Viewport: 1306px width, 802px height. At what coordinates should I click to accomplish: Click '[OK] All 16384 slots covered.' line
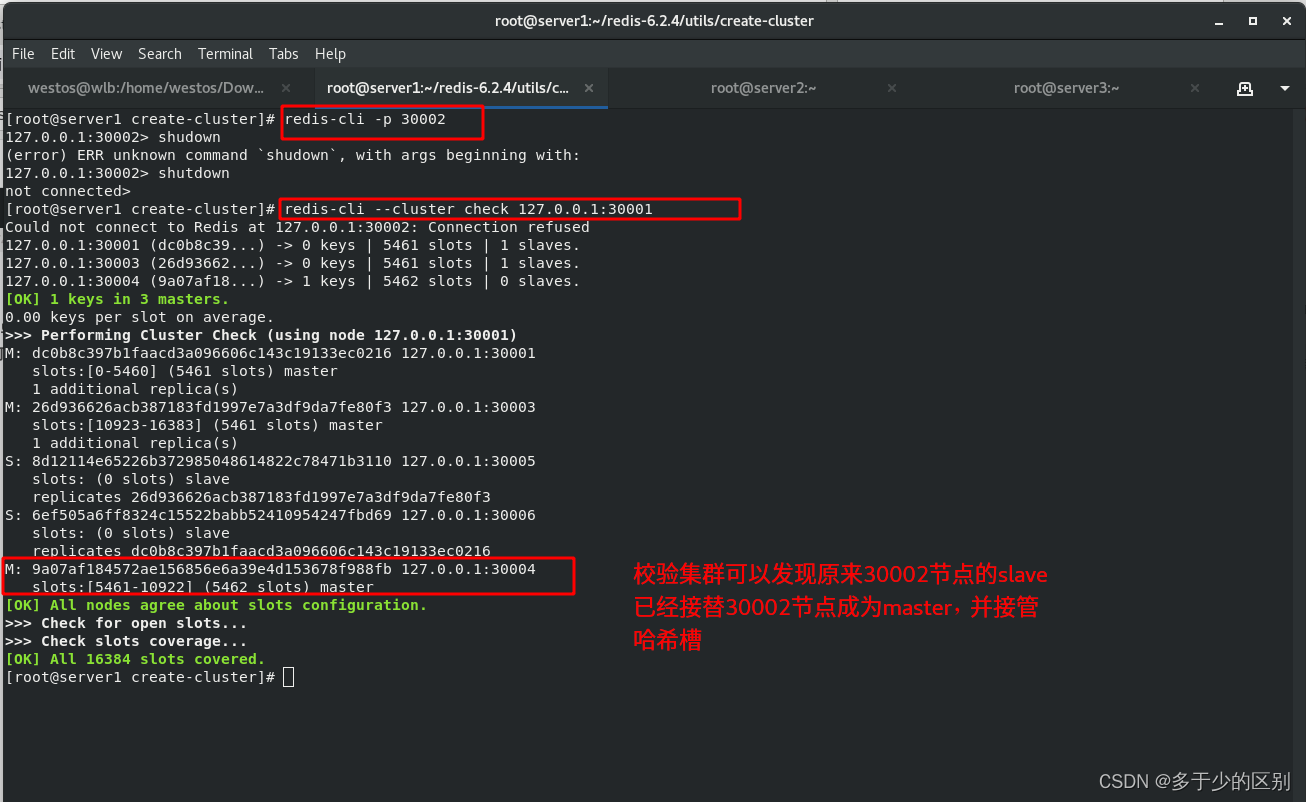coord(135,659)
